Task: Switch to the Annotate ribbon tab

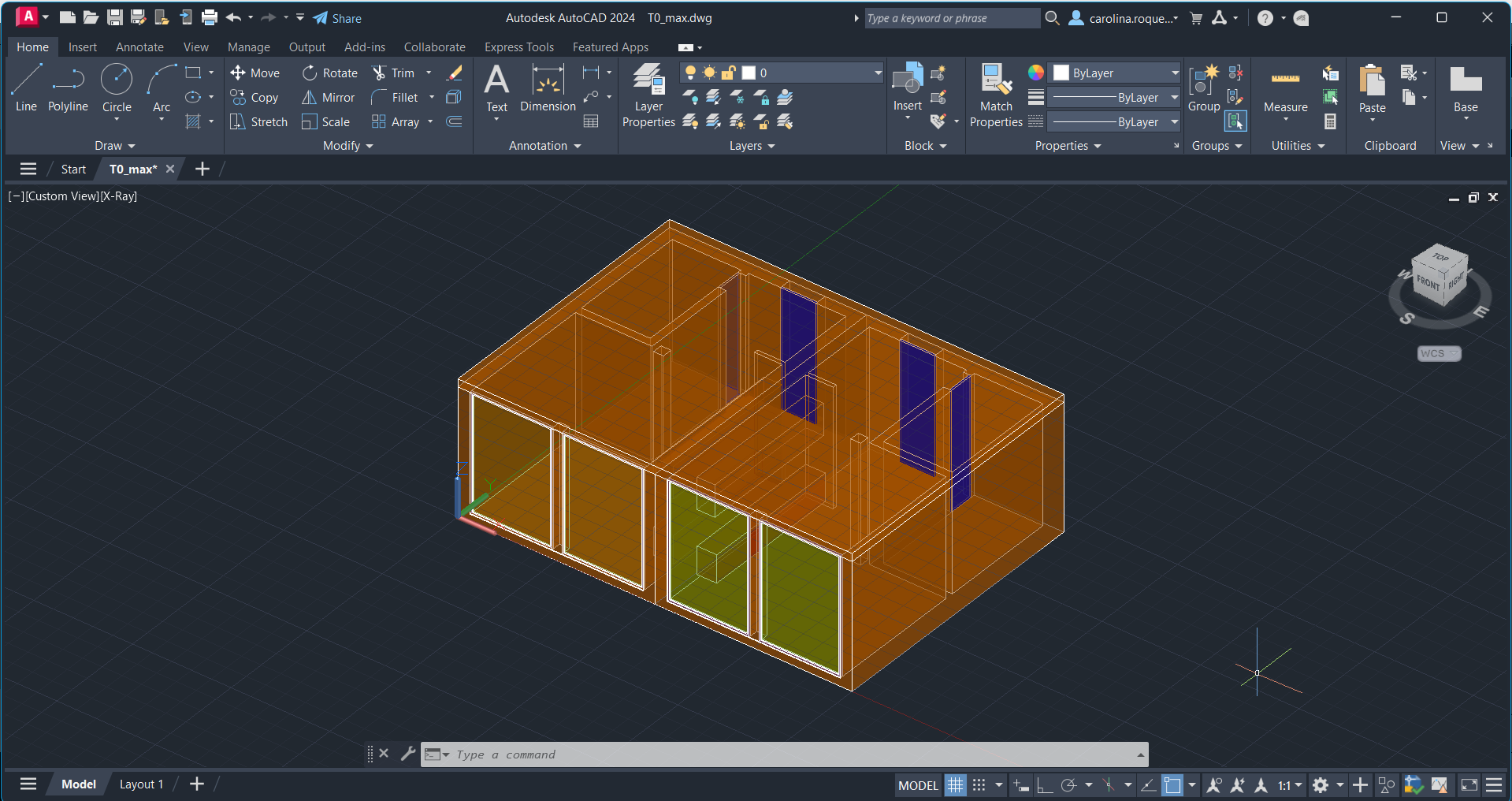Action: pos(139,47)
